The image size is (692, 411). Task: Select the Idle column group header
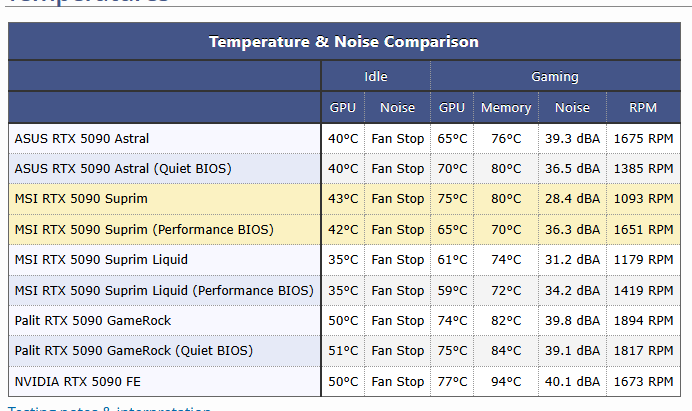point(376,76)
